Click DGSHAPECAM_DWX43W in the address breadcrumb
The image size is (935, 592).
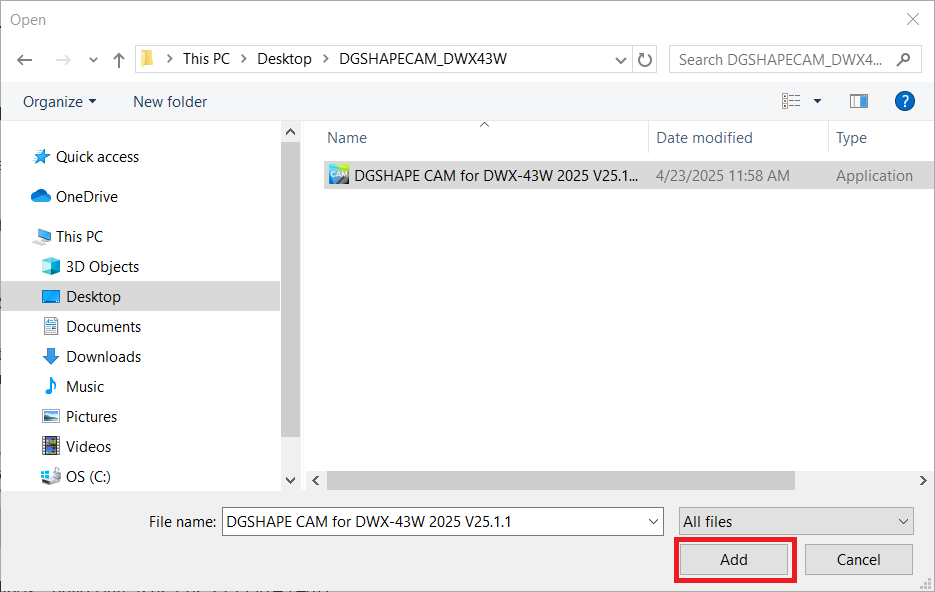click(x=423, y=59)
